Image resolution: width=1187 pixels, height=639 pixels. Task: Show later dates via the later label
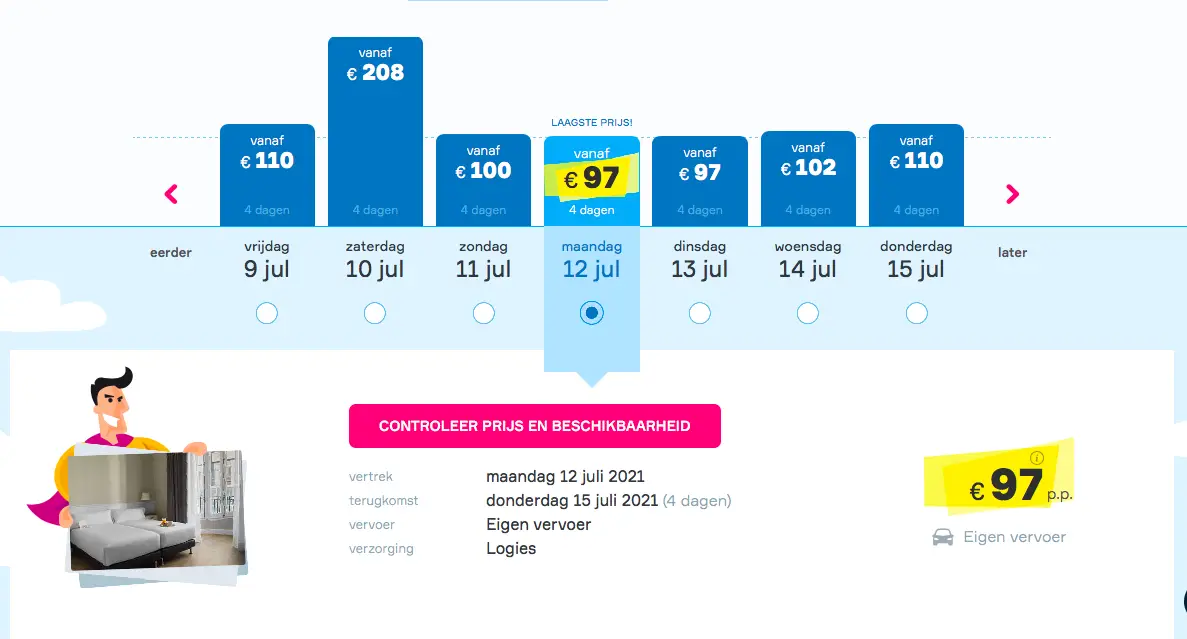pyautogui.click(x=1012, y=252)
